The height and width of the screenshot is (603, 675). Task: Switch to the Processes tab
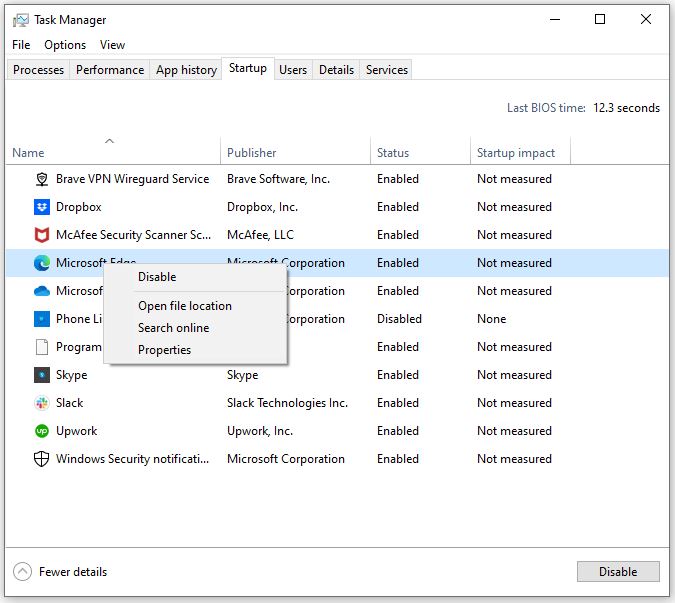point(38,70)
